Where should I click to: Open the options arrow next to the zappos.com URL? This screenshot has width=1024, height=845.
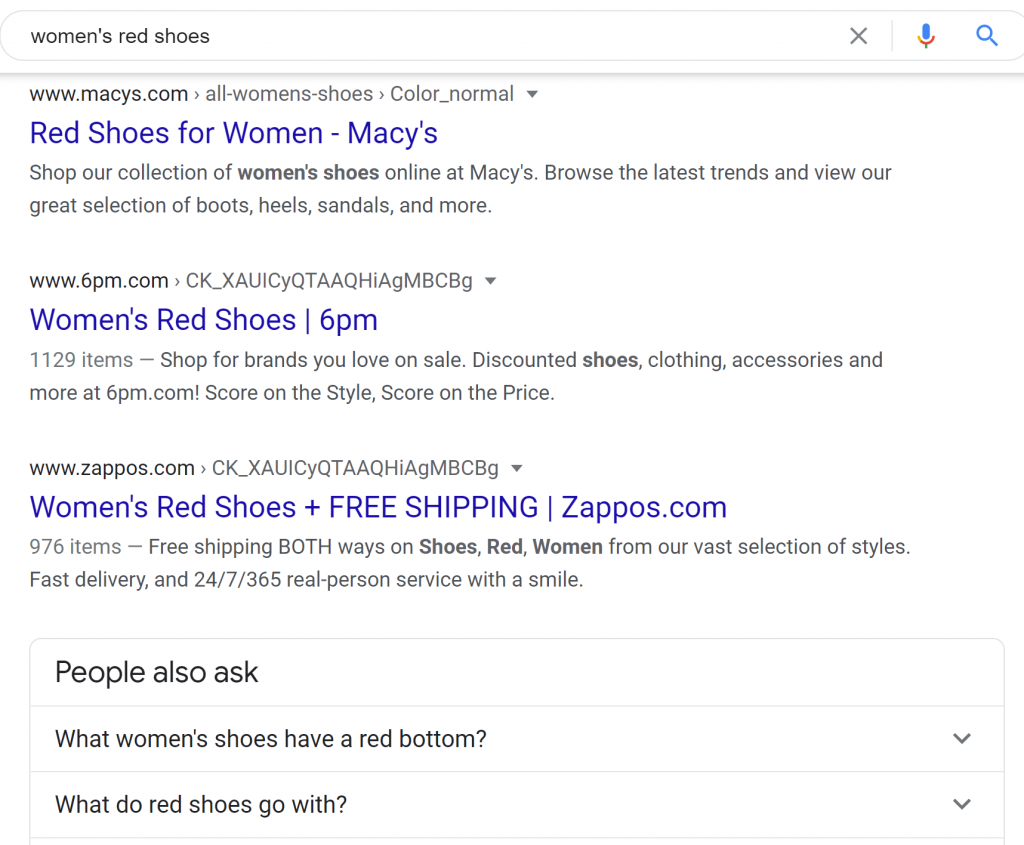[x=517, y=468]
